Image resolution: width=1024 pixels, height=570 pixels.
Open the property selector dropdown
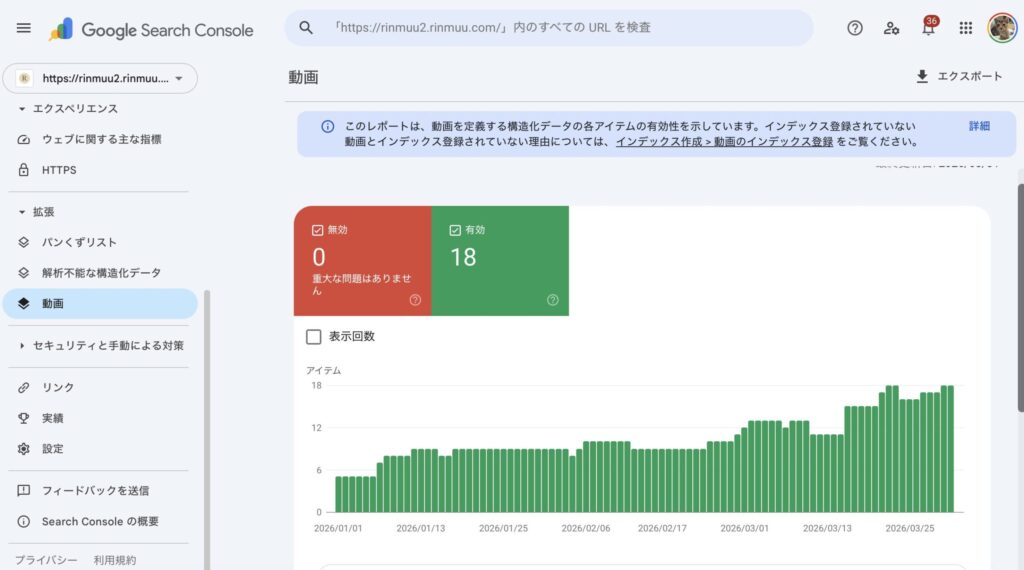pyautogui.click(x=100, y=78)
